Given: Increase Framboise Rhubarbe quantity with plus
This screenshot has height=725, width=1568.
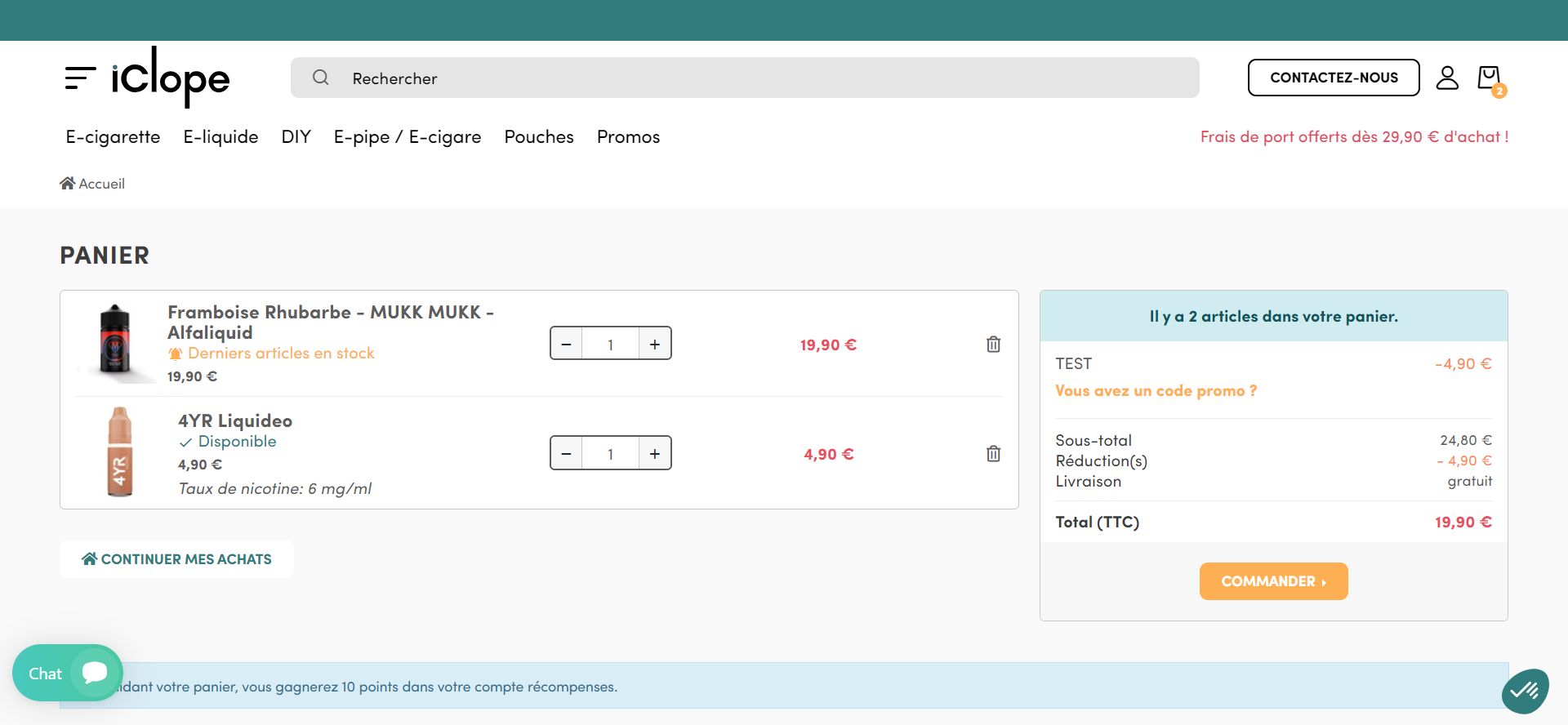Looking at the screenshot, I should (x=655, y=344).
